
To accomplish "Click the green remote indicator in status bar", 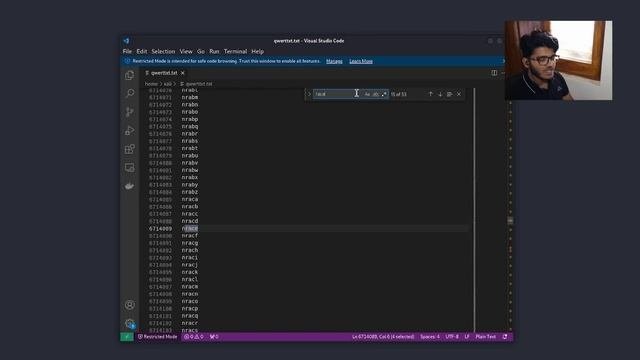I will point(127,337).
